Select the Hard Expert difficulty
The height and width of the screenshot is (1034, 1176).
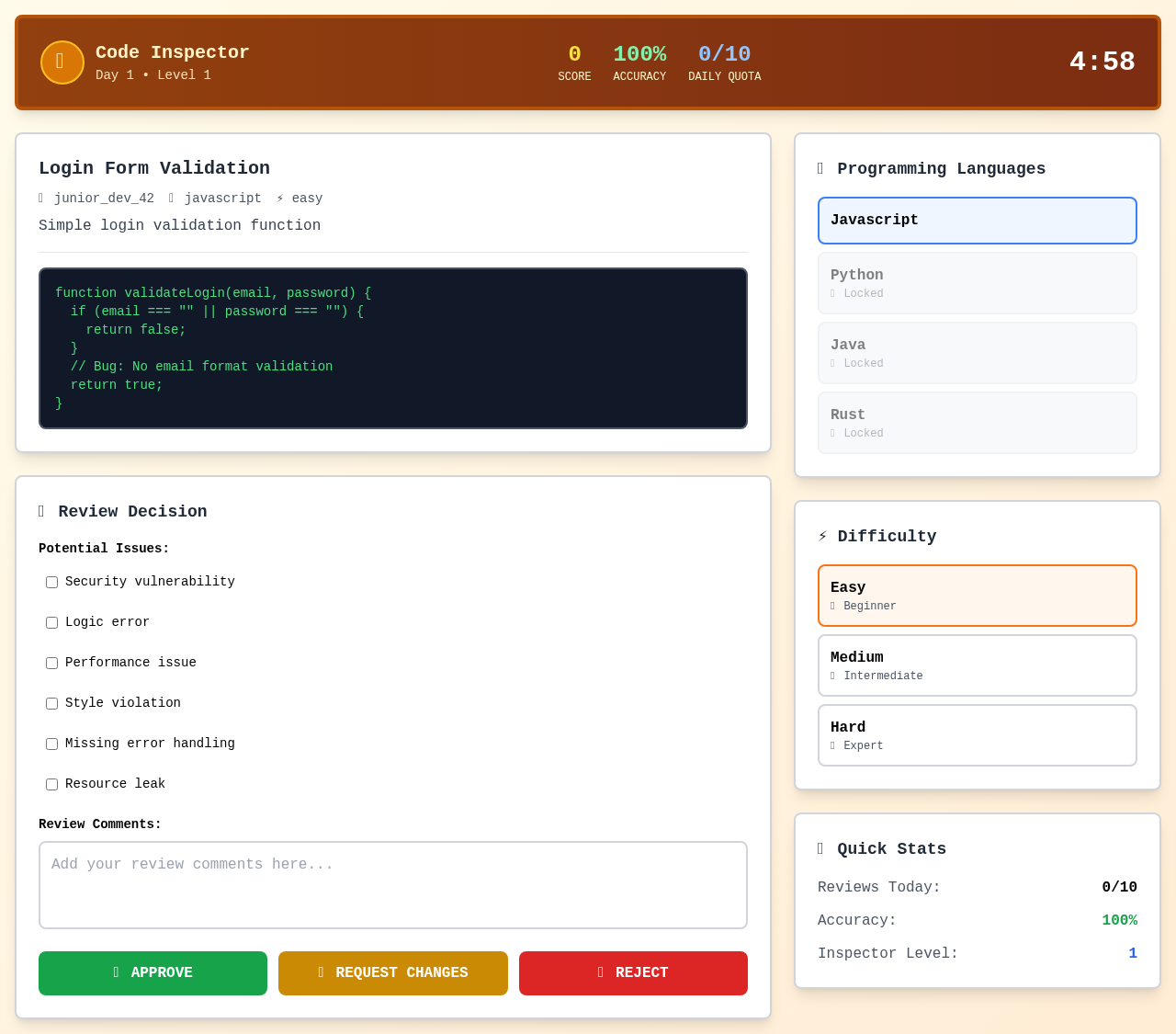[x=977, y=734]
